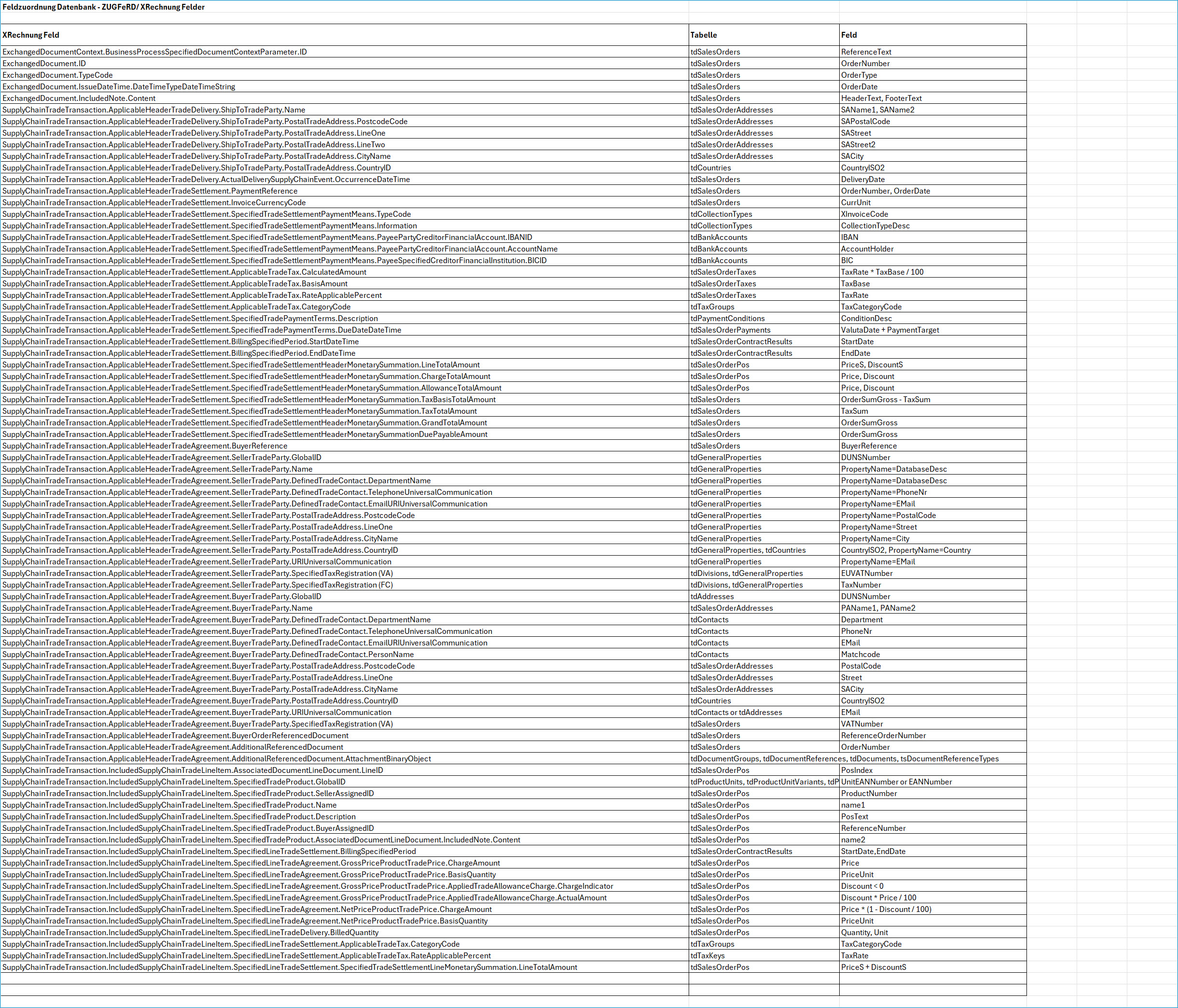This screenshot has height=1008, width=1178.
Task: Click the 'Price * (1 - Discount / 100)' cell
Action: coord(932,909)
